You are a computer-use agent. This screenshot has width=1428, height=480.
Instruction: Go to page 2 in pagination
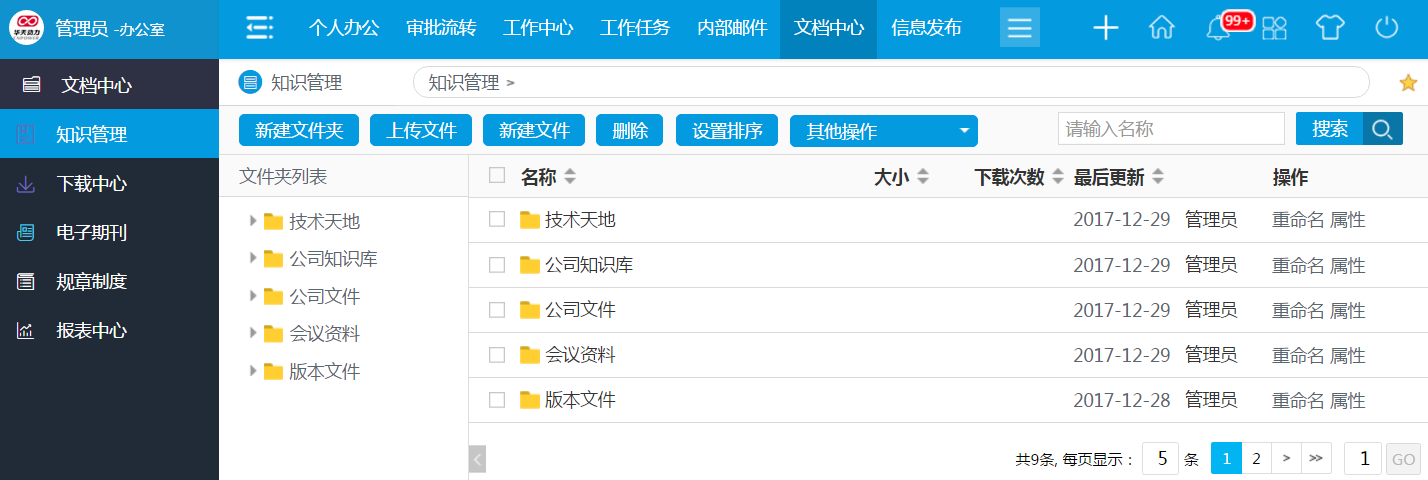(x=1256, y=459)
